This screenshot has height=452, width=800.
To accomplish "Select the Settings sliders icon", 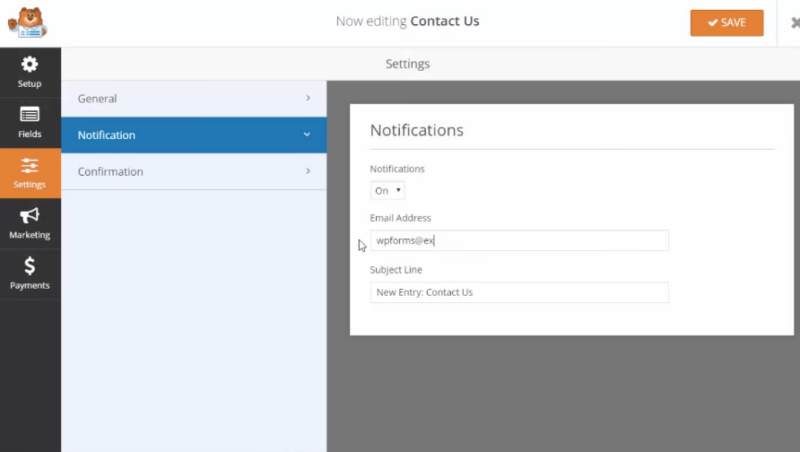I will pos(30,166).
